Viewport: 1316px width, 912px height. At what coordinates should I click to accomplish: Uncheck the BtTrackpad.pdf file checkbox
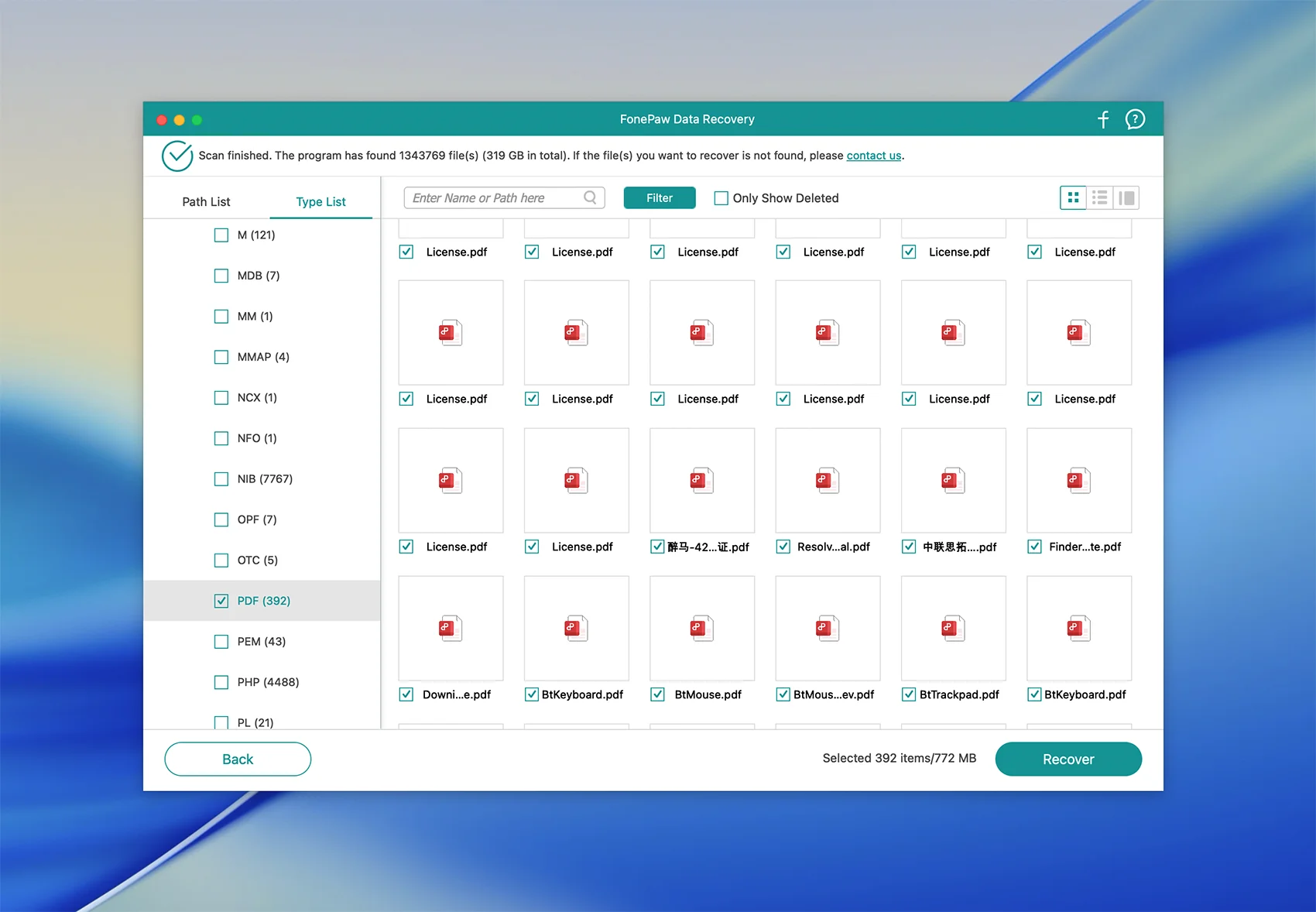click(x=909, y=694)
